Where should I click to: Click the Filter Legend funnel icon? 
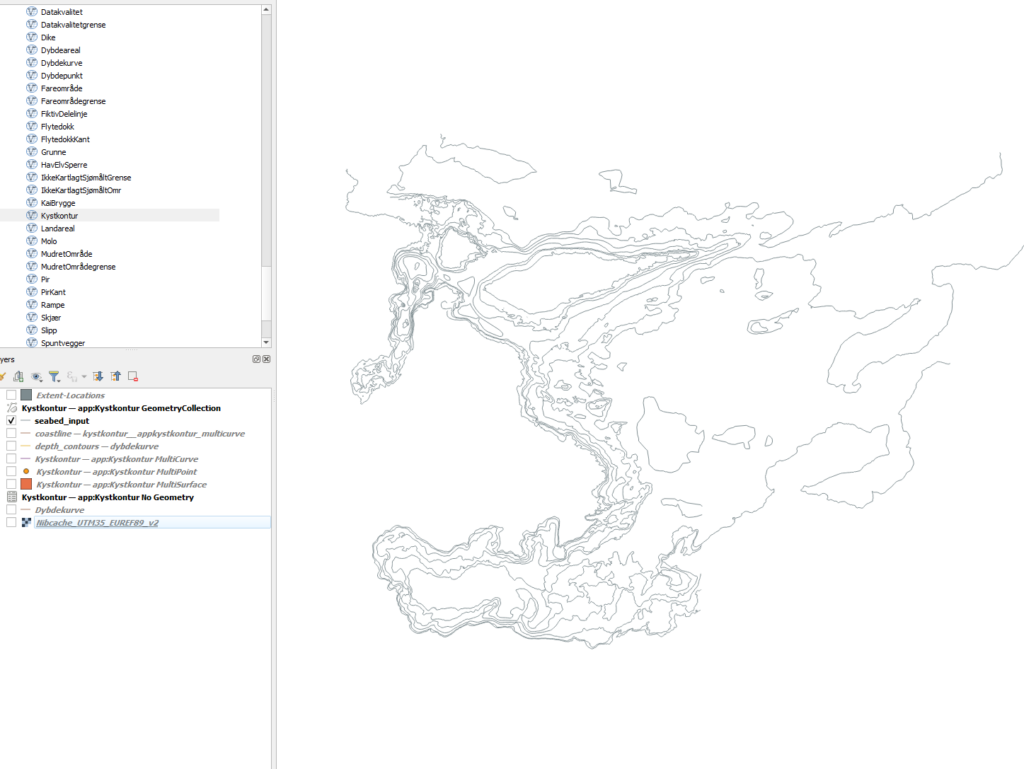pos(54,376)
